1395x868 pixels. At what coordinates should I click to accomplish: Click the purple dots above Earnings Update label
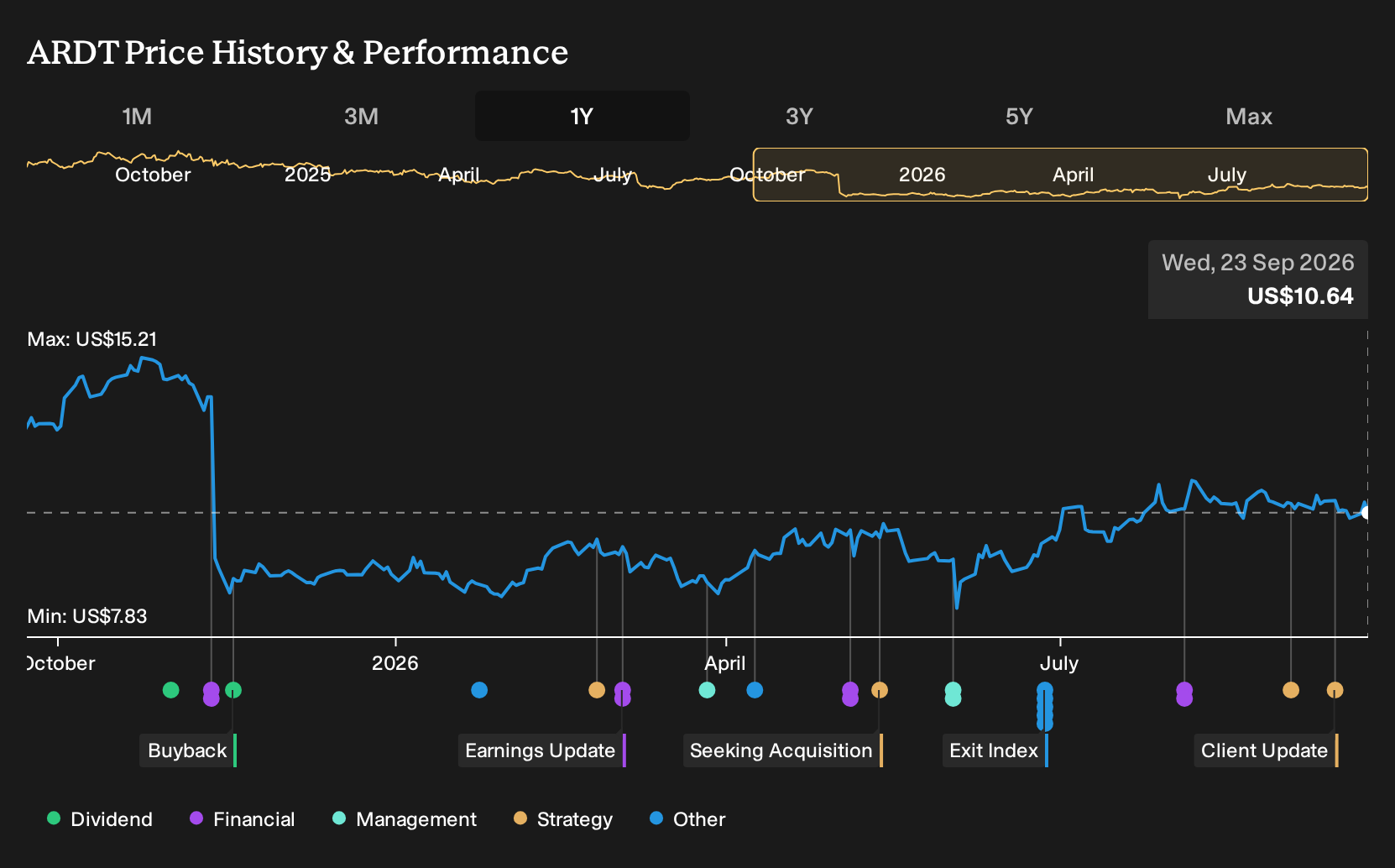pyautogui.click(x=622, y=694)
